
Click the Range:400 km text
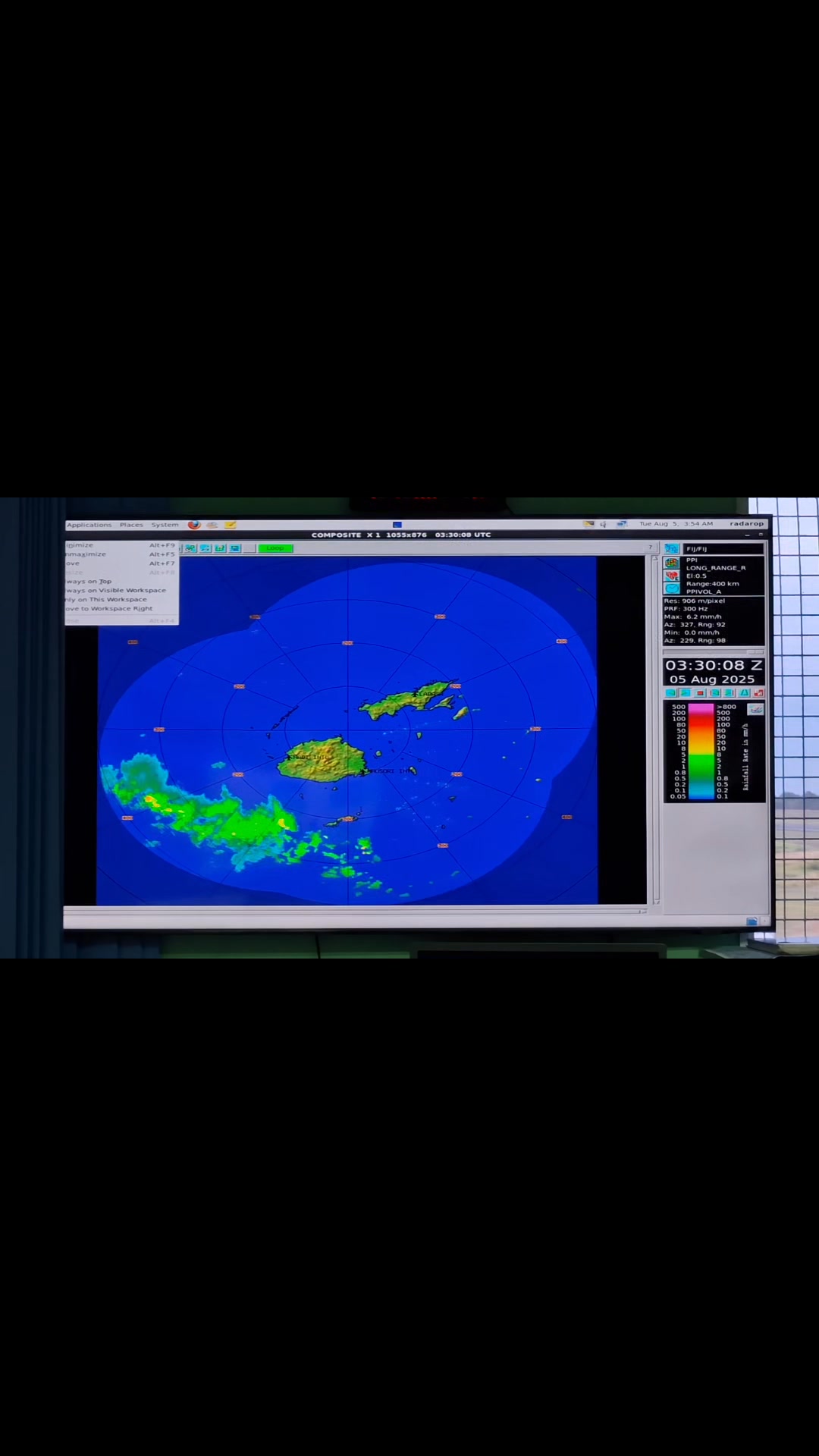pos(712,584)
